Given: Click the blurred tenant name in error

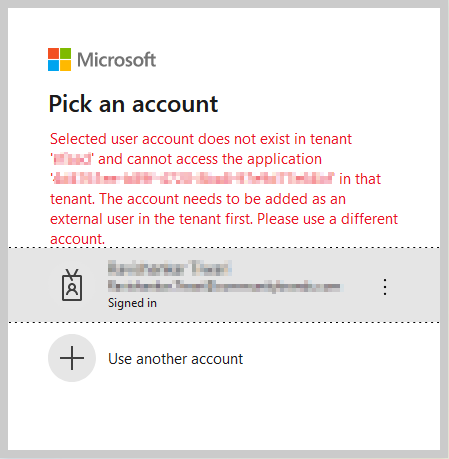Looking at the screenshot, I should [x=72, y=159].
